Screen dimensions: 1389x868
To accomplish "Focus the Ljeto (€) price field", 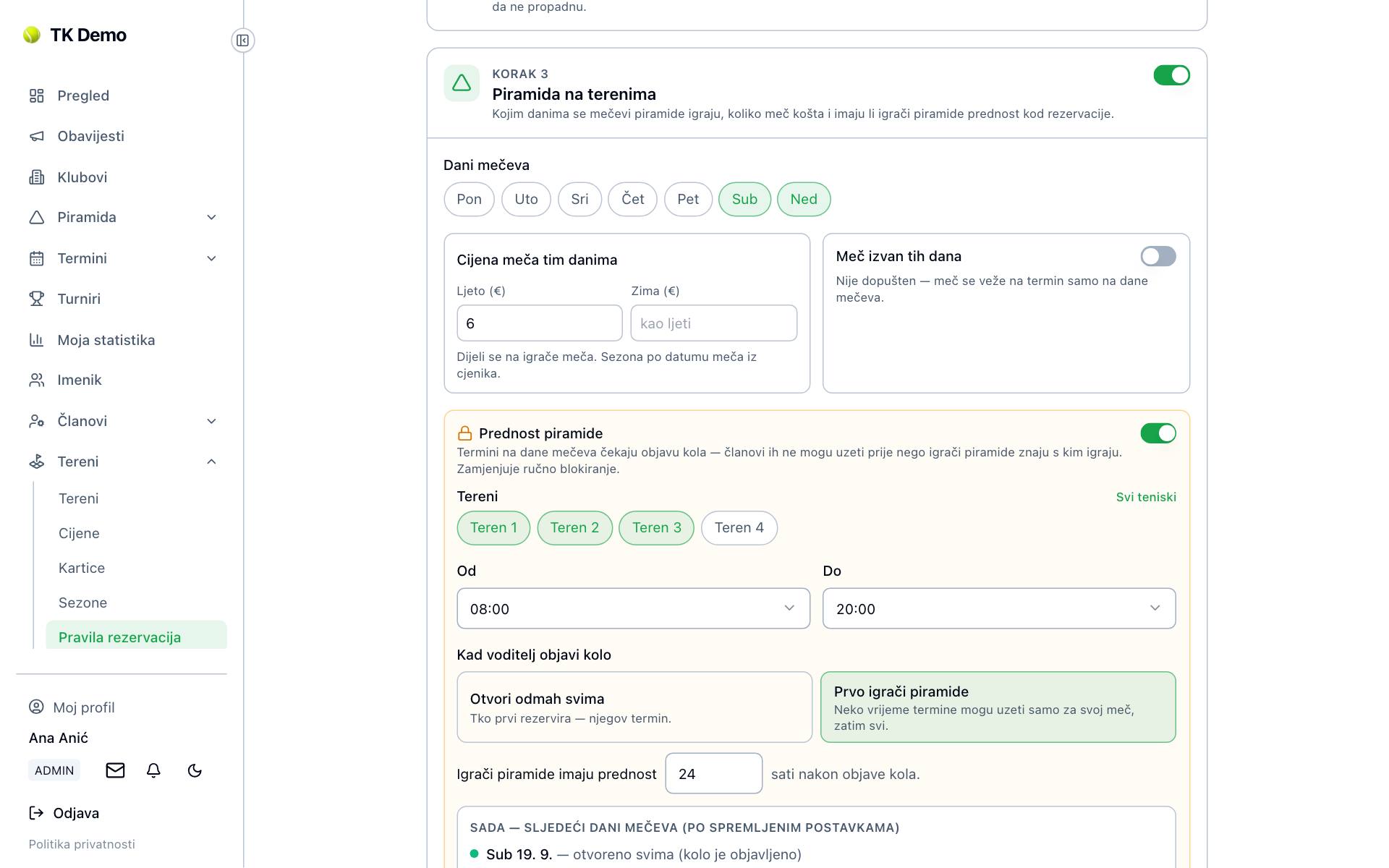I will tap(540, 323).
